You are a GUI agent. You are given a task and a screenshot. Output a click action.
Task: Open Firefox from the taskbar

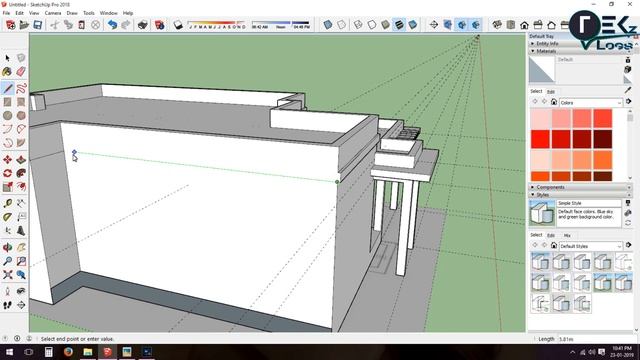(68, 351)
